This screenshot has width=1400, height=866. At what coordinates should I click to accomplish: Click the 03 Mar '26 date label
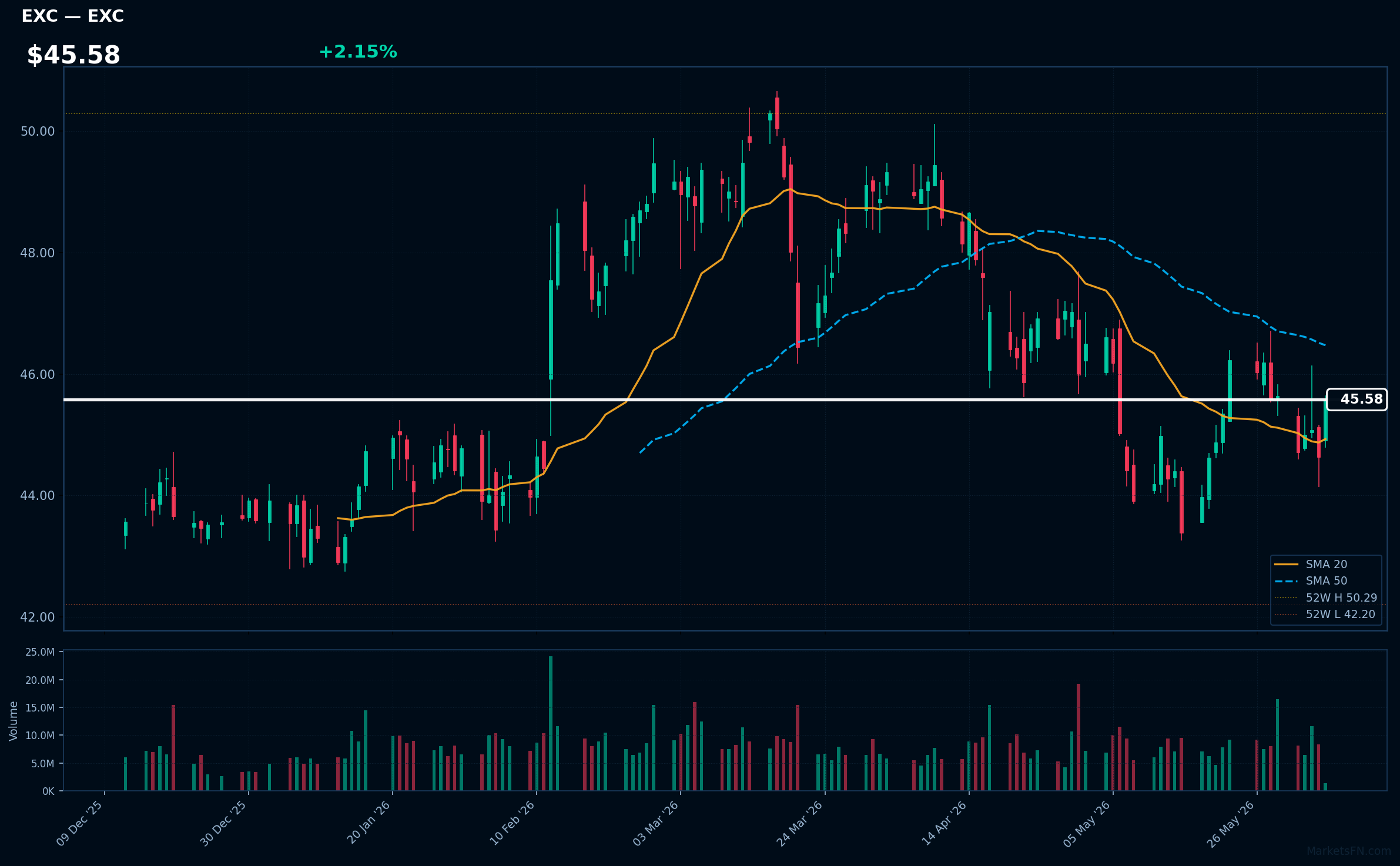point(655,824)
